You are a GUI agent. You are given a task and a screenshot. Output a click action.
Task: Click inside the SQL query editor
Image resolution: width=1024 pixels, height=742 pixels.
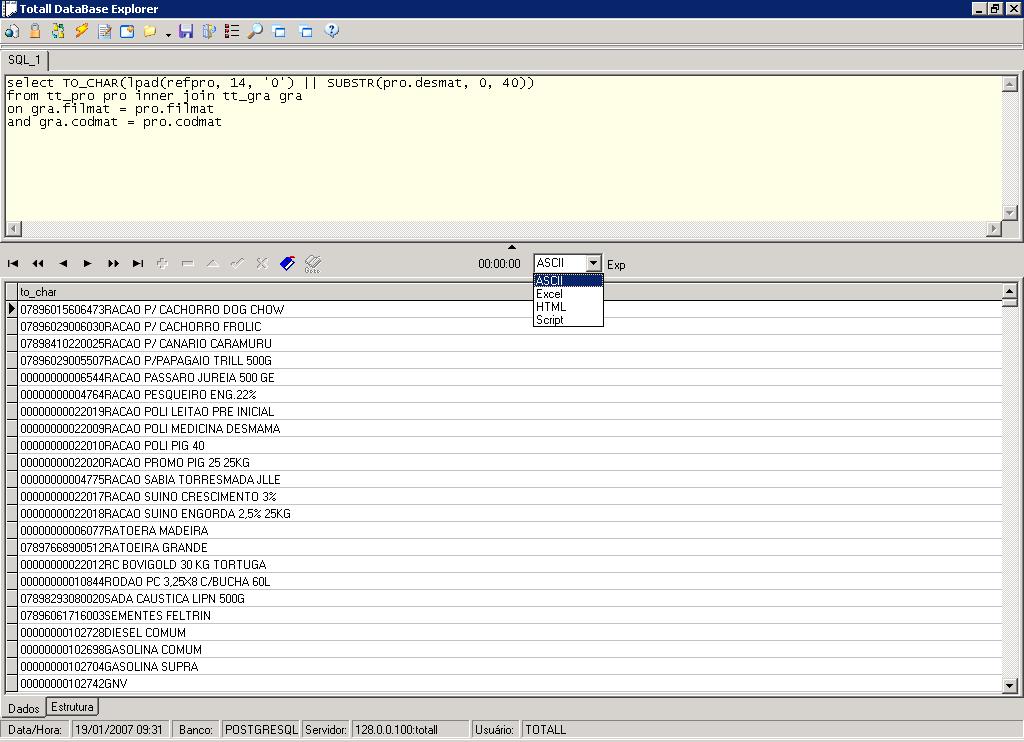pos(504,148)
